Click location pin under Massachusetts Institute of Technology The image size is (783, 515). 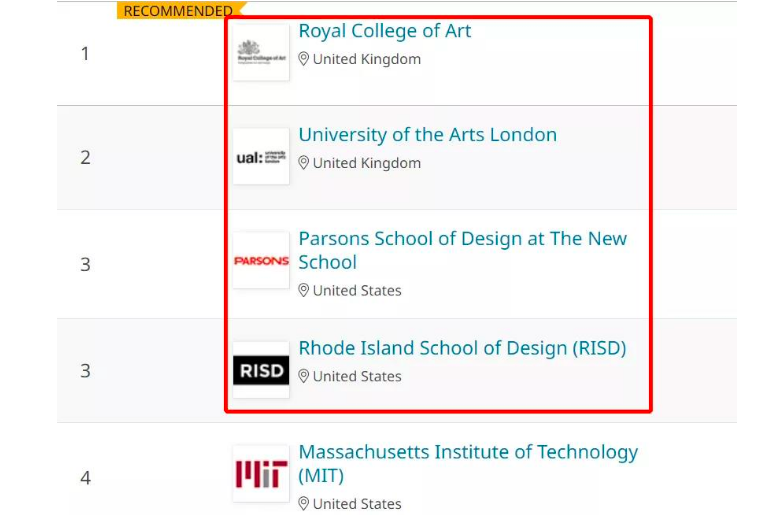click(x=304, y=504)
